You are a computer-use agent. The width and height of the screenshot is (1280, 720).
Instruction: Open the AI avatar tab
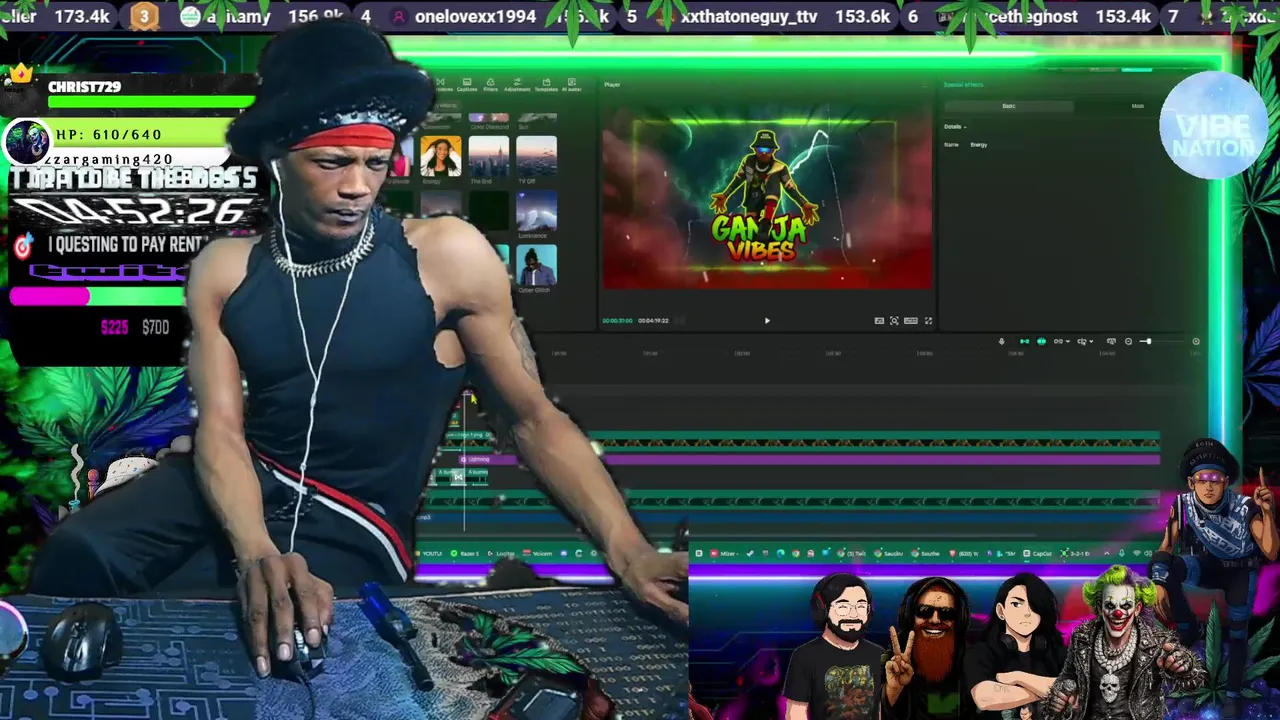(572, 85)
